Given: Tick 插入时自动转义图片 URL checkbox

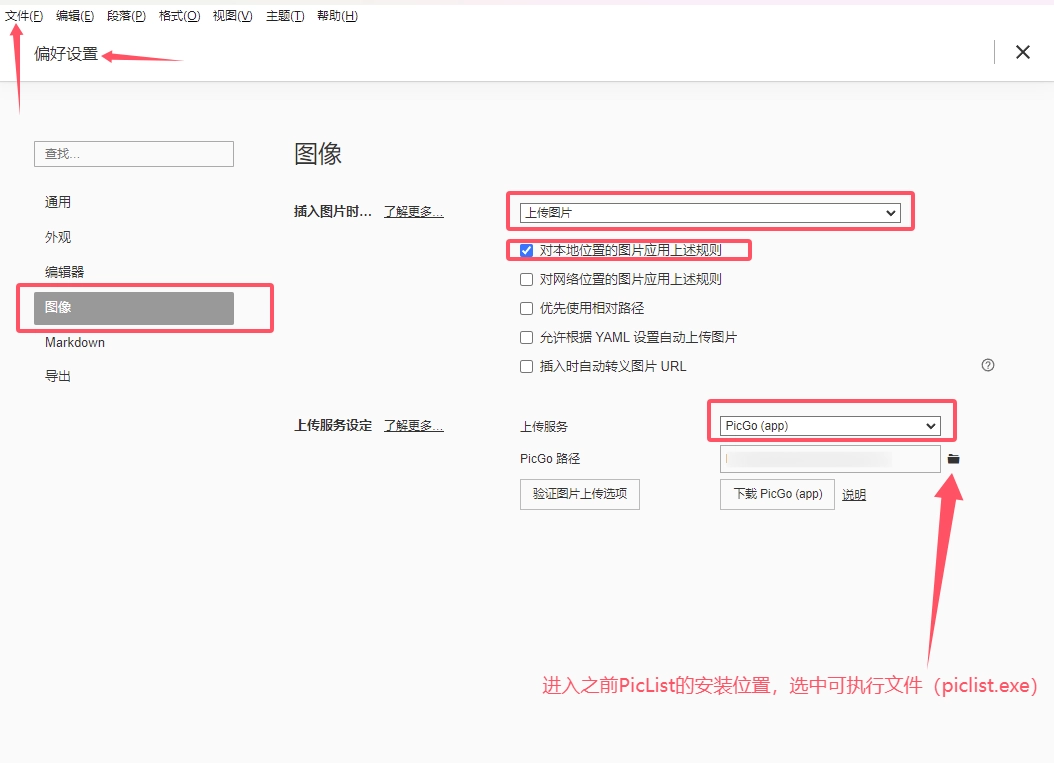Looking at the screenshot, I should [x=527, y=367].
